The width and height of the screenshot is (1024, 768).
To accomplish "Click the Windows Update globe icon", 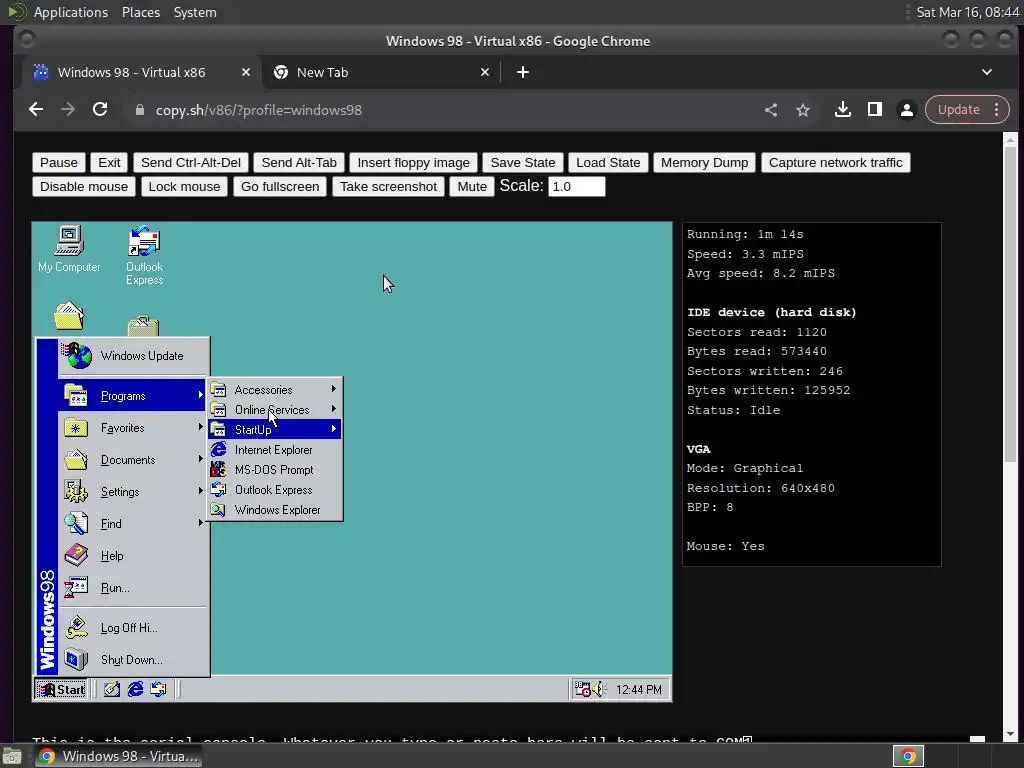I will (77, 356).
